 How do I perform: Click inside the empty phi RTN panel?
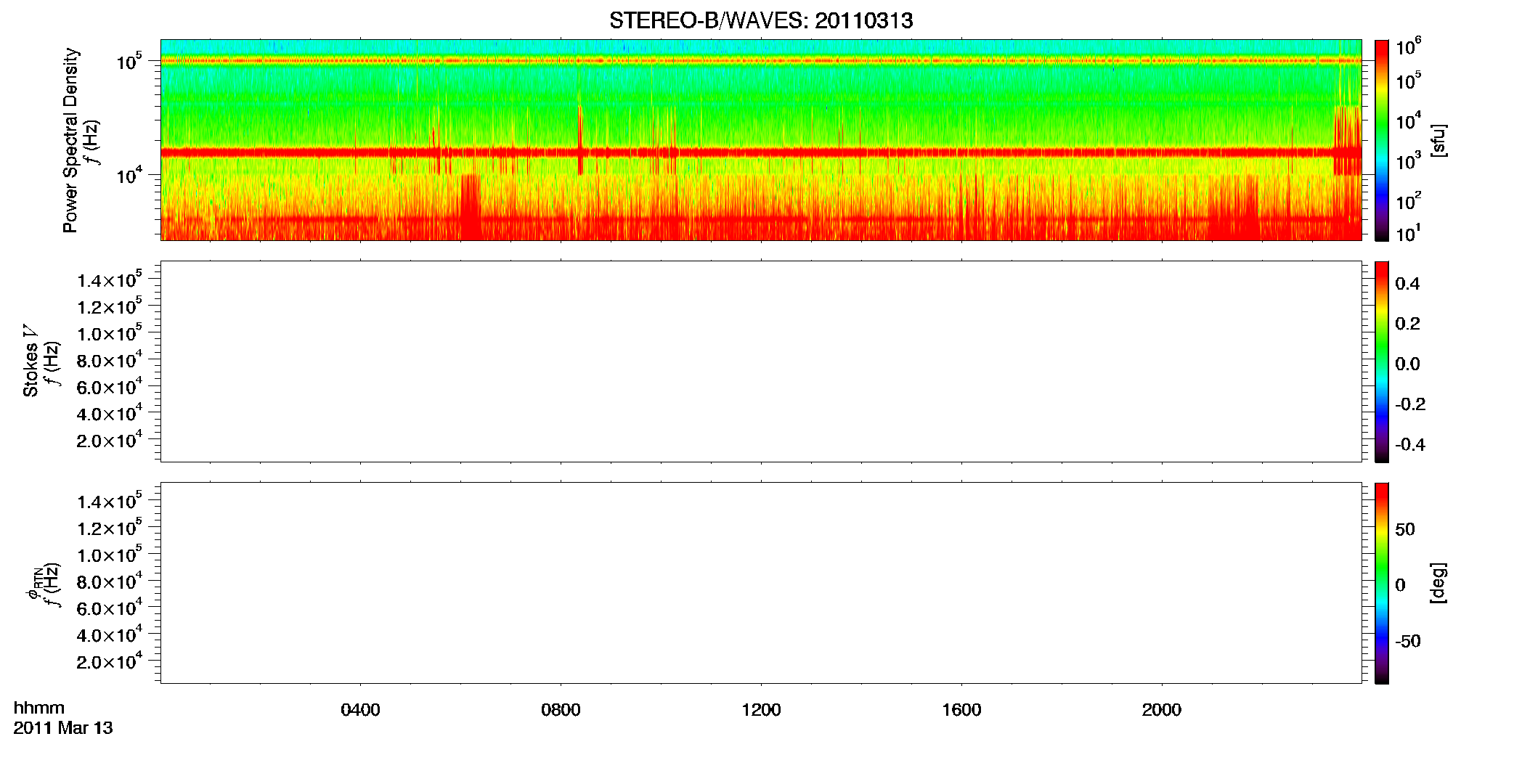click(x=761, y=583)
